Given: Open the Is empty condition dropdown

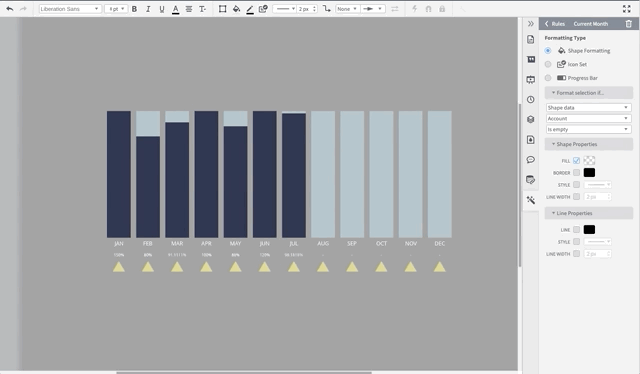Looking at the screenshot, I should [x=589, y=129].
